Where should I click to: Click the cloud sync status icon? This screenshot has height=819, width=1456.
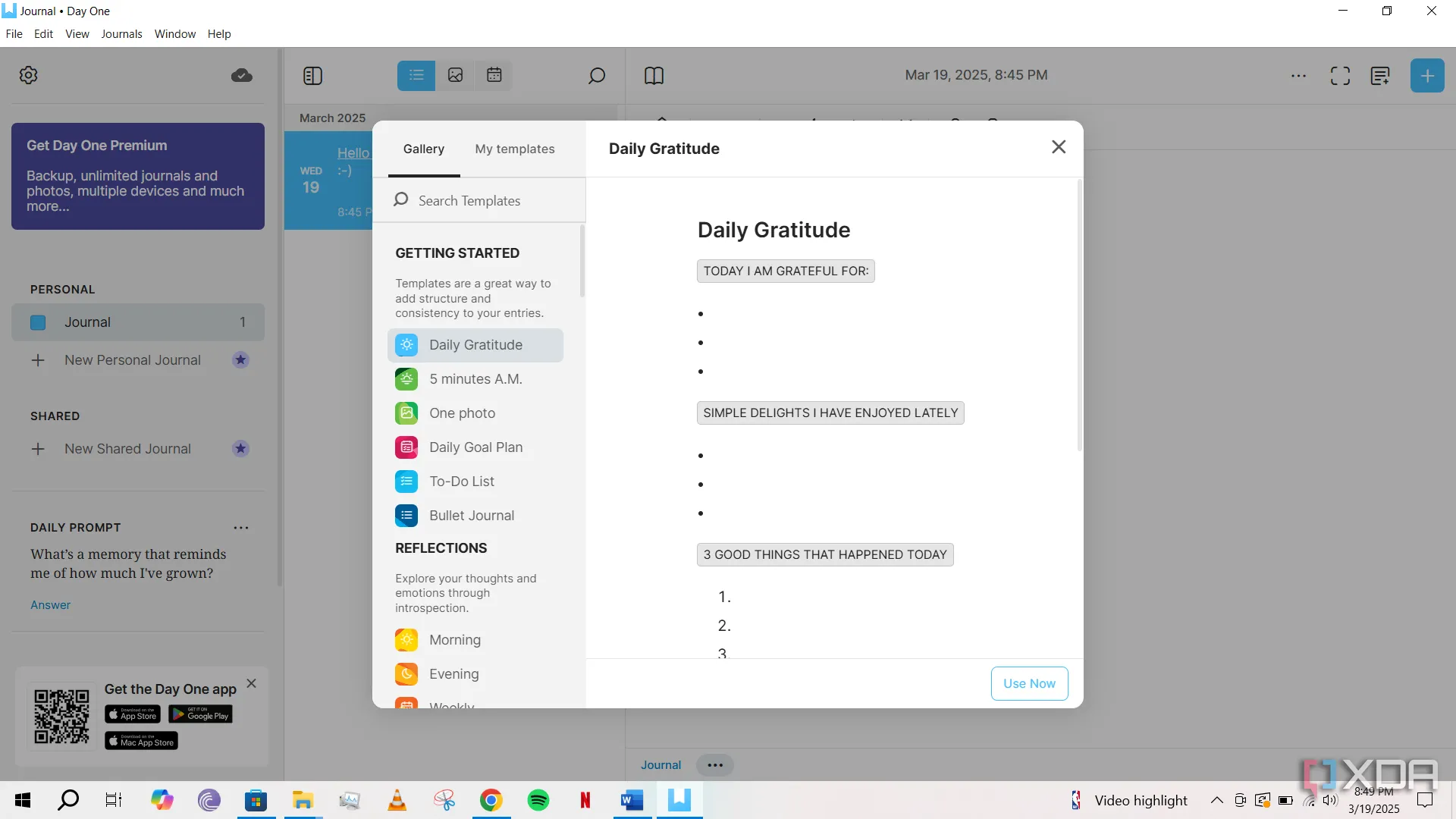point(241,75)
